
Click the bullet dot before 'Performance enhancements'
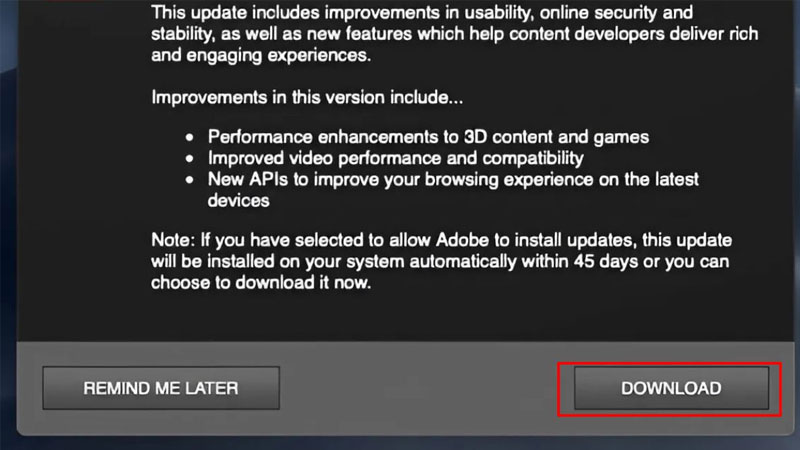pyautogui.click(x=191, y=137)
